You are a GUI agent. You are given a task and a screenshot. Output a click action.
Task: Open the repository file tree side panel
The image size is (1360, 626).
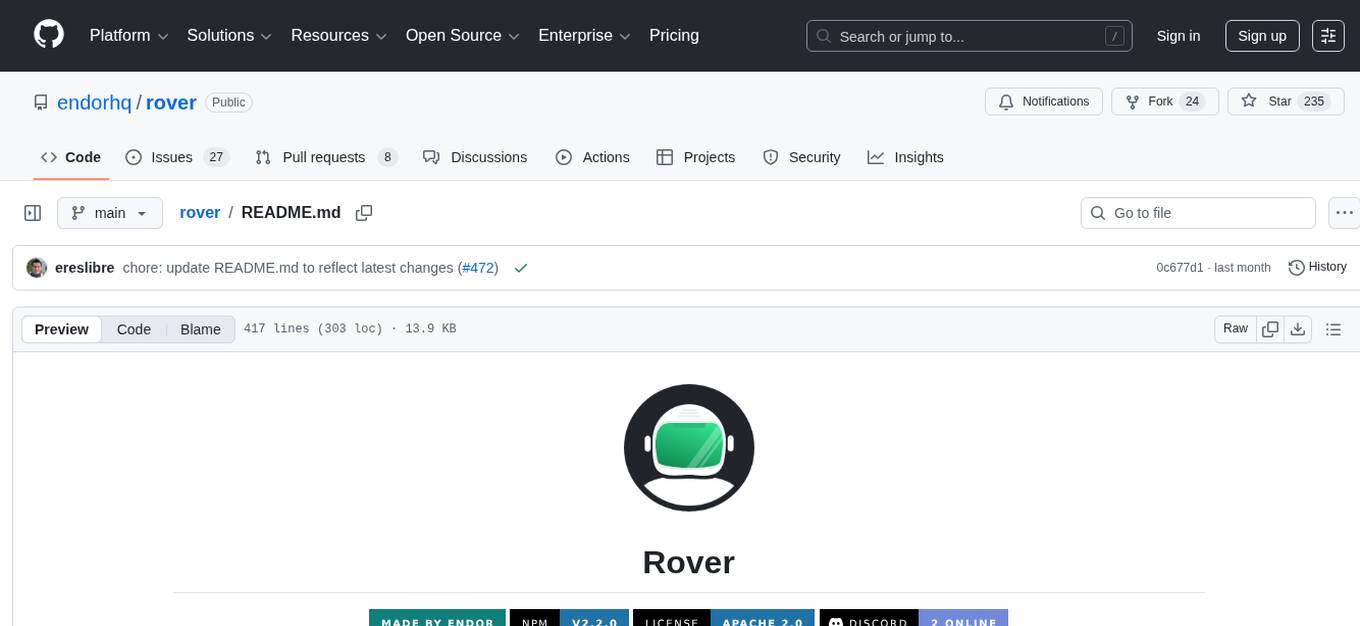(32, 212)
